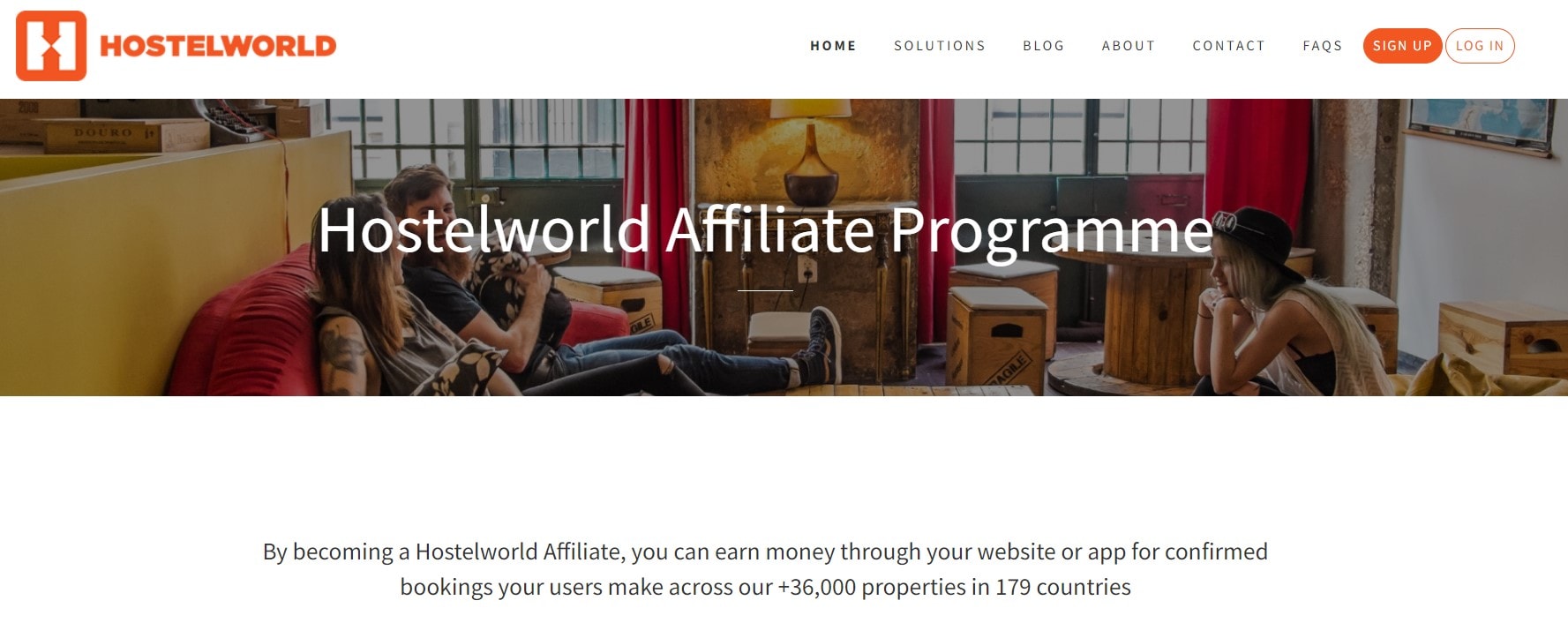Click the '+36,000 properties in 179 countries' text
The image size is (1568, 638).
(x=954, y=587)
